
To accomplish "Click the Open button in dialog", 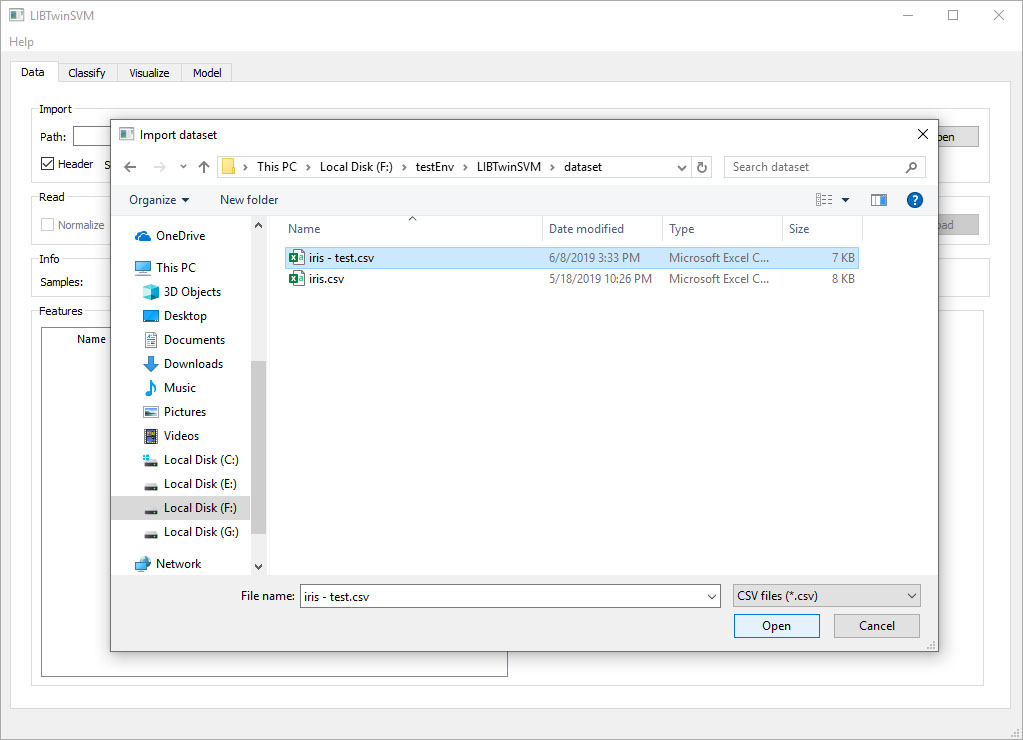I will coord(776,626).
